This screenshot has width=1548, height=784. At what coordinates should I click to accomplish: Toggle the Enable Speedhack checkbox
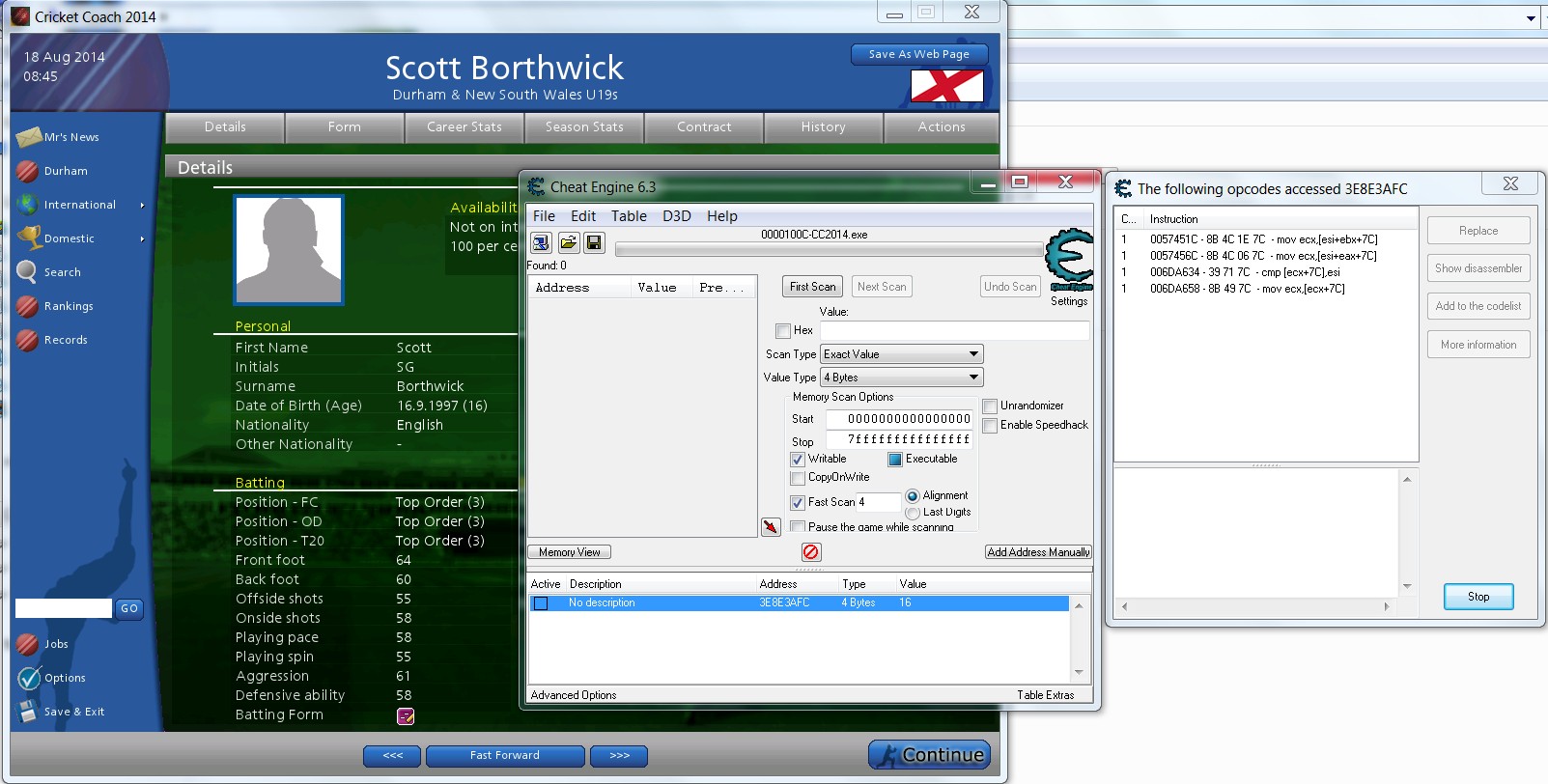(x=990, y=426)
